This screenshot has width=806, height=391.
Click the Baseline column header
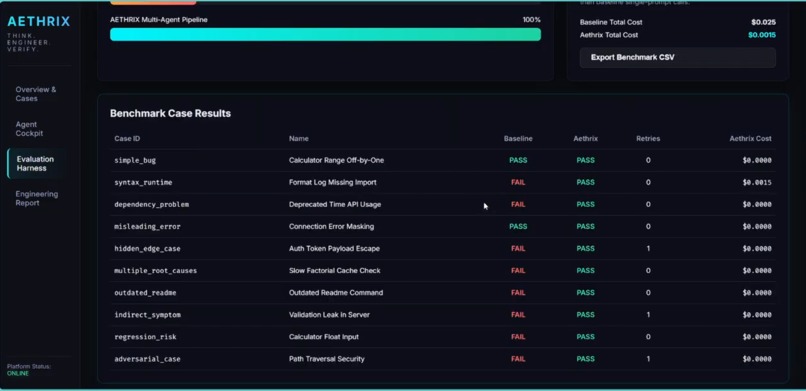click(518, 139)
